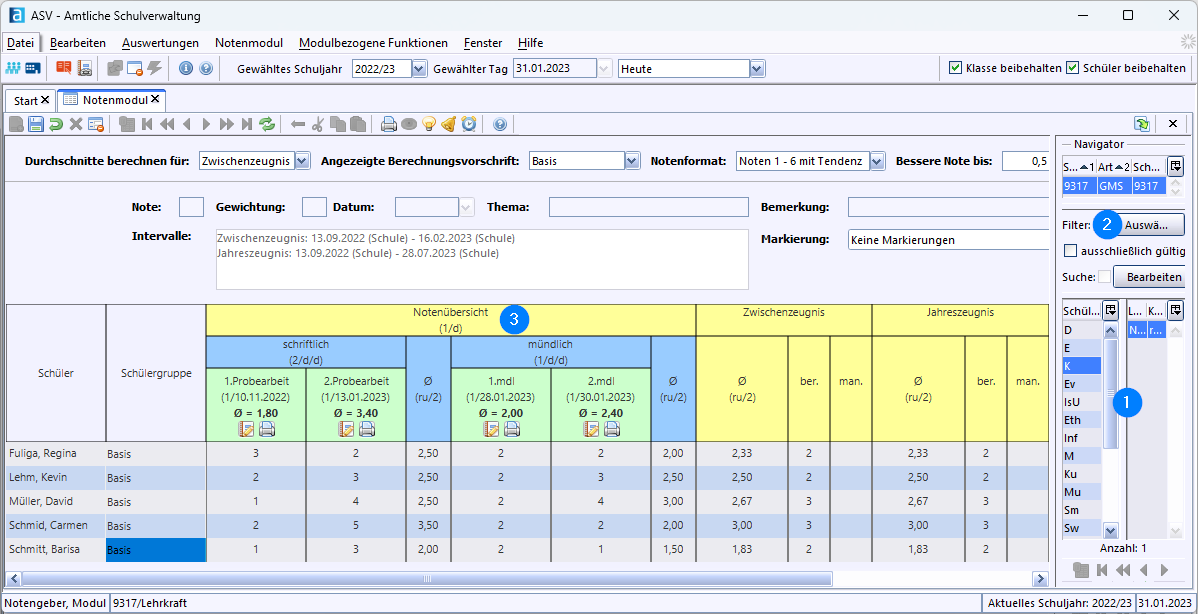This screenshot has width=1198, height=614.
Task: Open the Fenster menu
Action: coord(483,43)
